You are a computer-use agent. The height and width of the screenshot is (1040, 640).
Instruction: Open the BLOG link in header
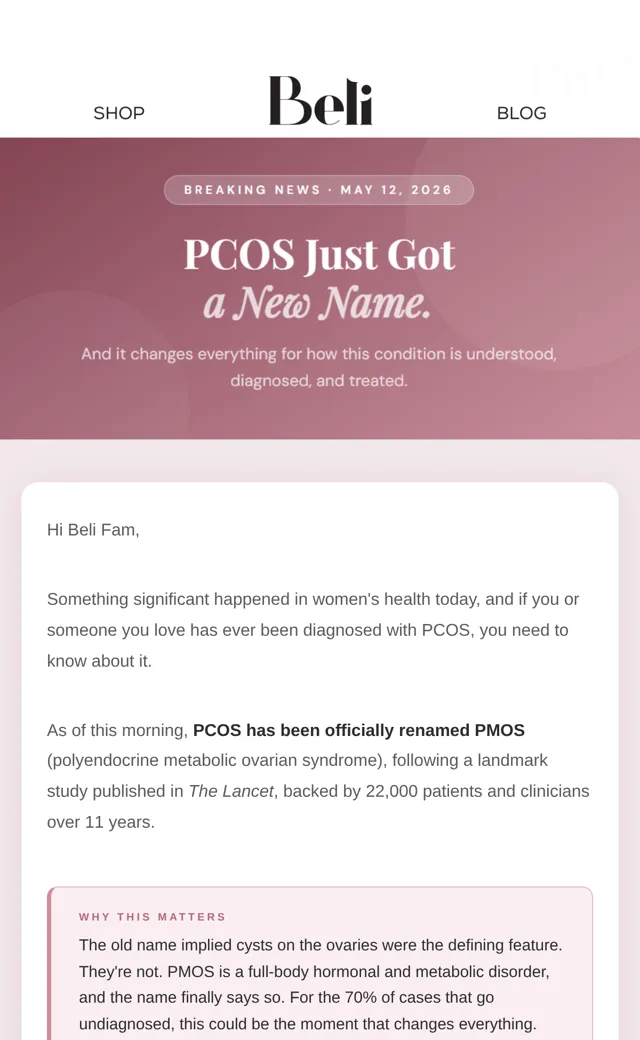click(x=521, y=113)
